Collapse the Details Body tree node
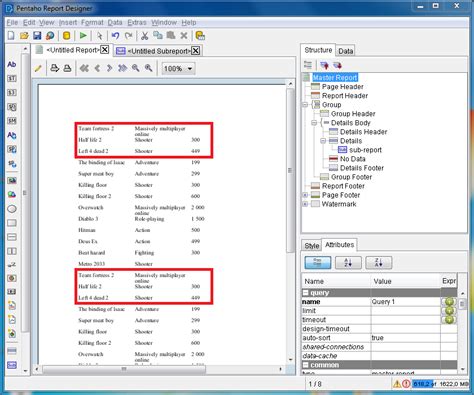Viewport: 474px width, 395px height. pyautogui.click(x=314, y=123)
